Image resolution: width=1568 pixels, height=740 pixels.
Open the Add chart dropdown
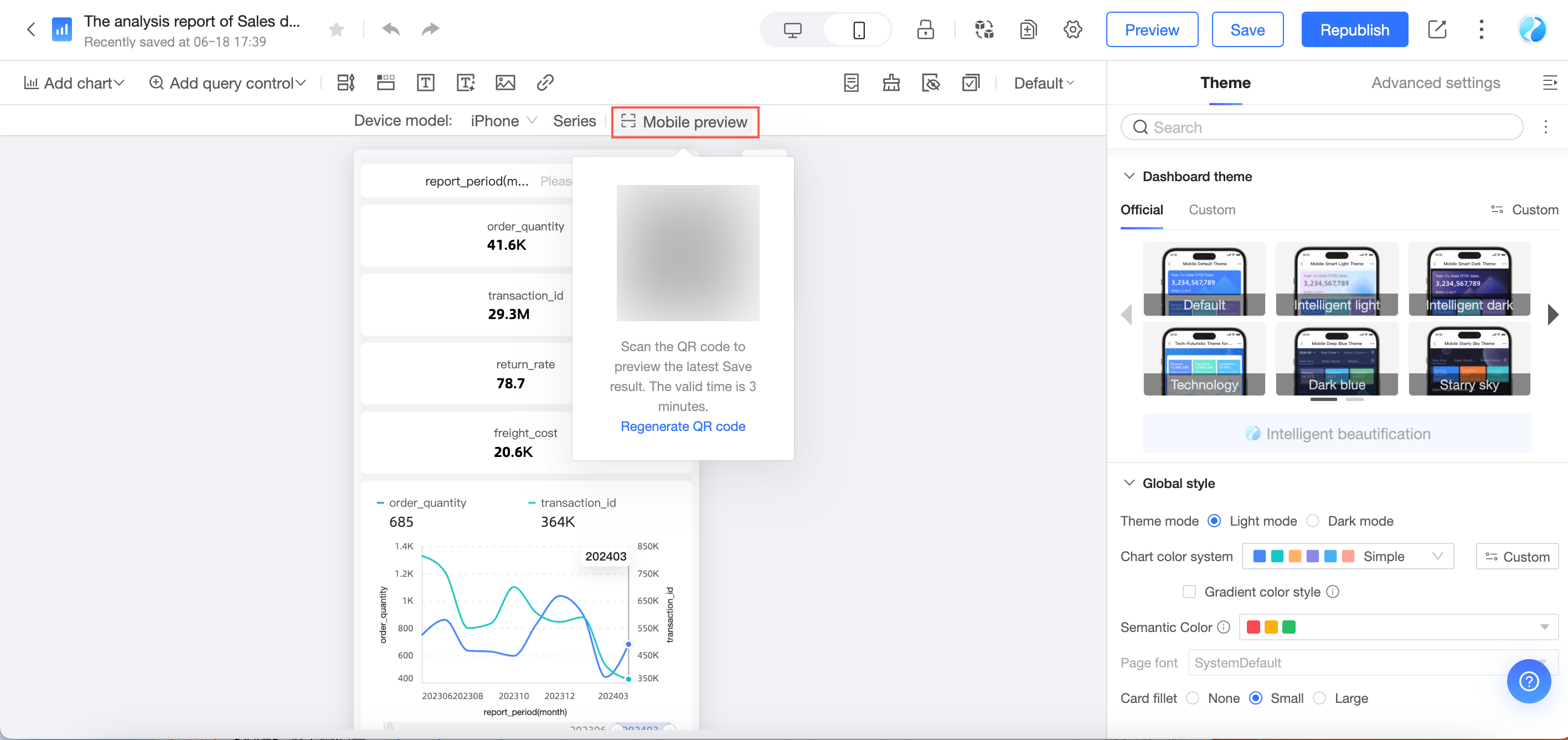coord(74,83)
